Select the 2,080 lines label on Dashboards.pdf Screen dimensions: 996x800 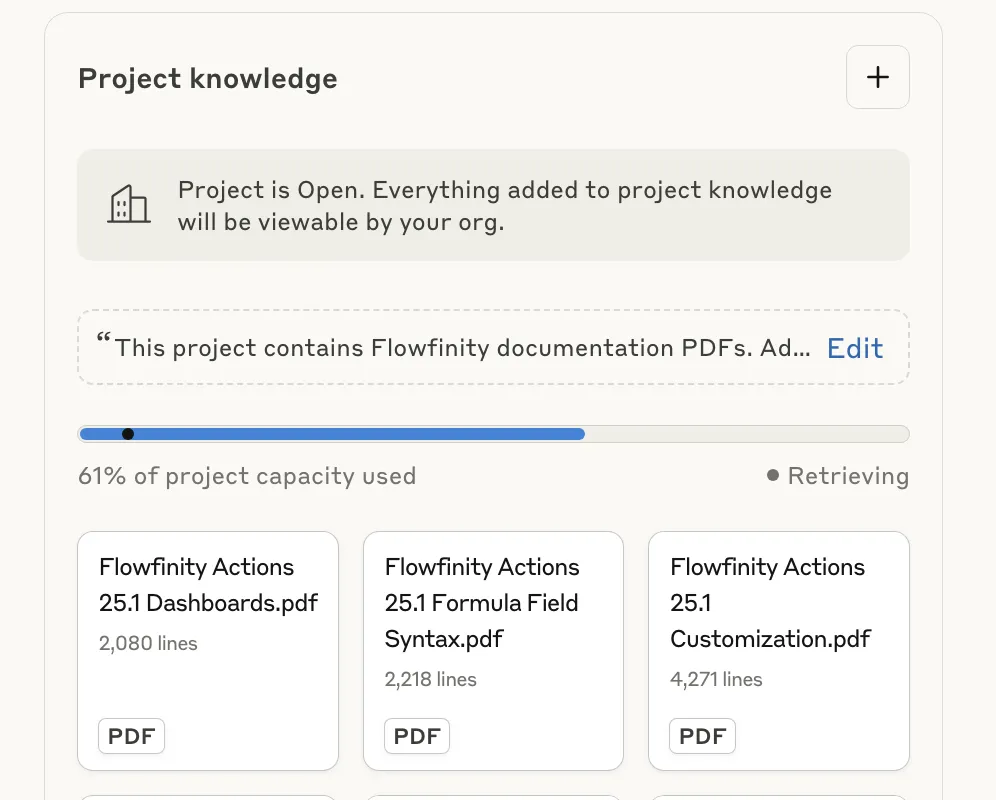point(148,643)
